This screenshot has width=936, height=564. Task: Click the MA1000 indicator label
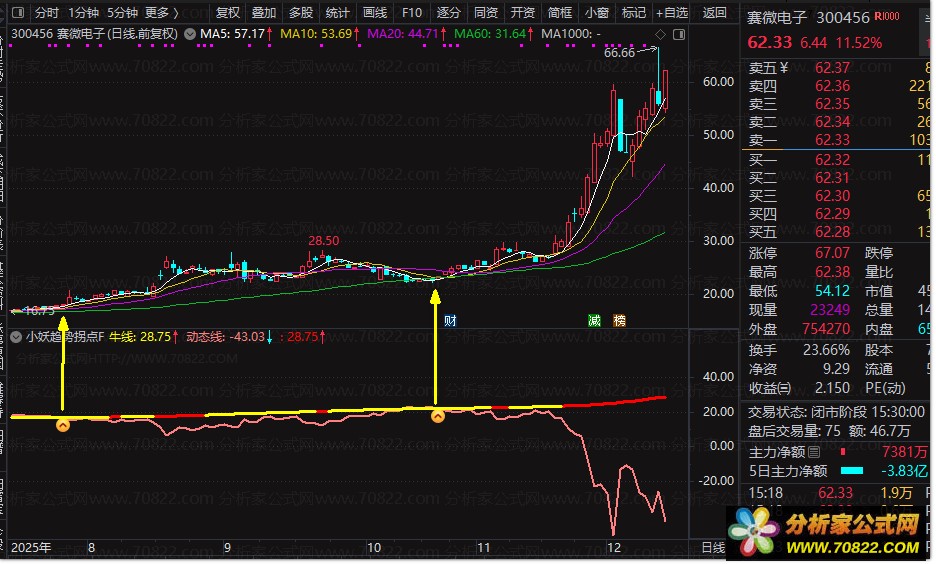(x=571, y=34)
